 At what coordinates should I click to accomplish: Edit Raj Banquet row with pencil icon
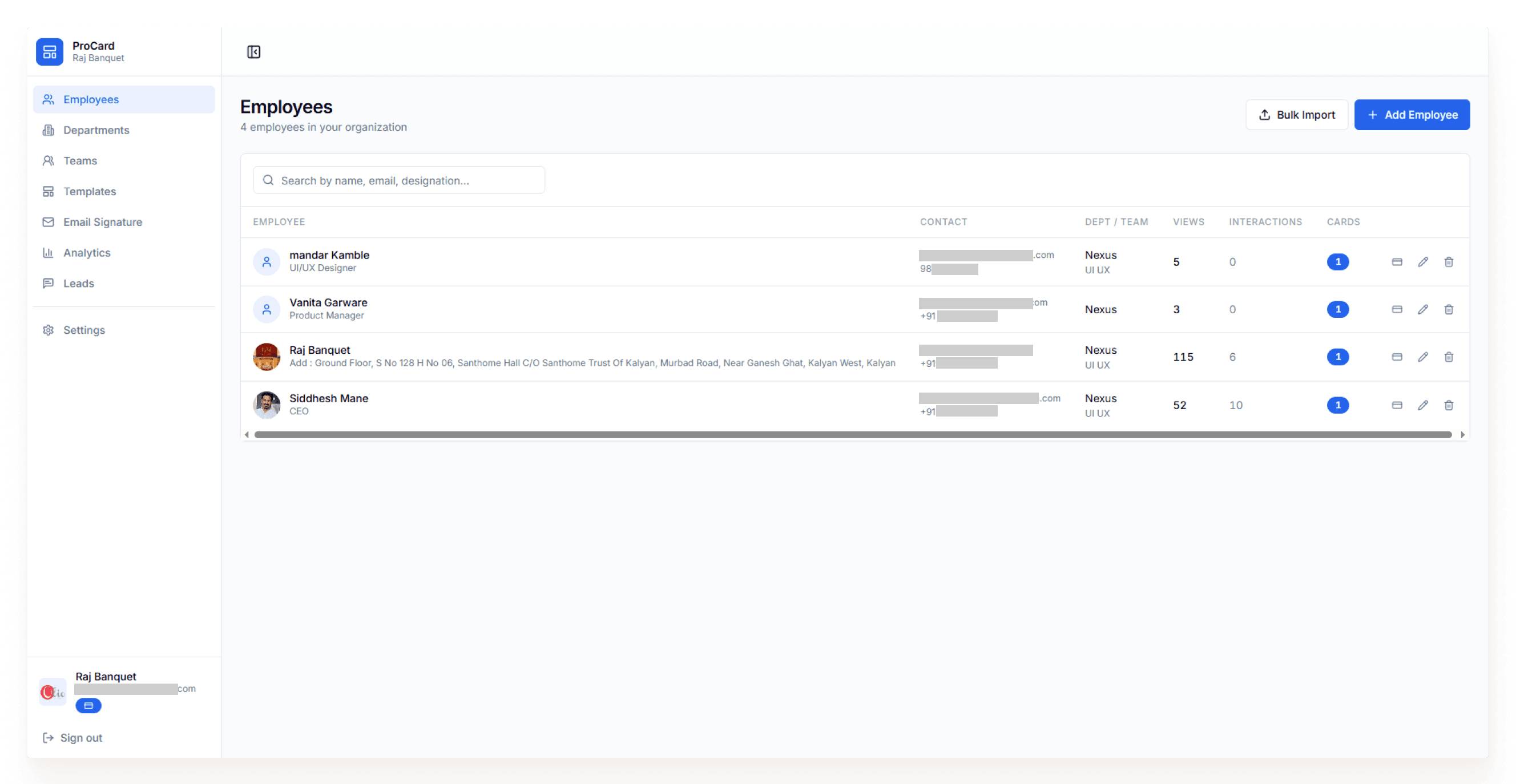click(x=1422, y=357)
